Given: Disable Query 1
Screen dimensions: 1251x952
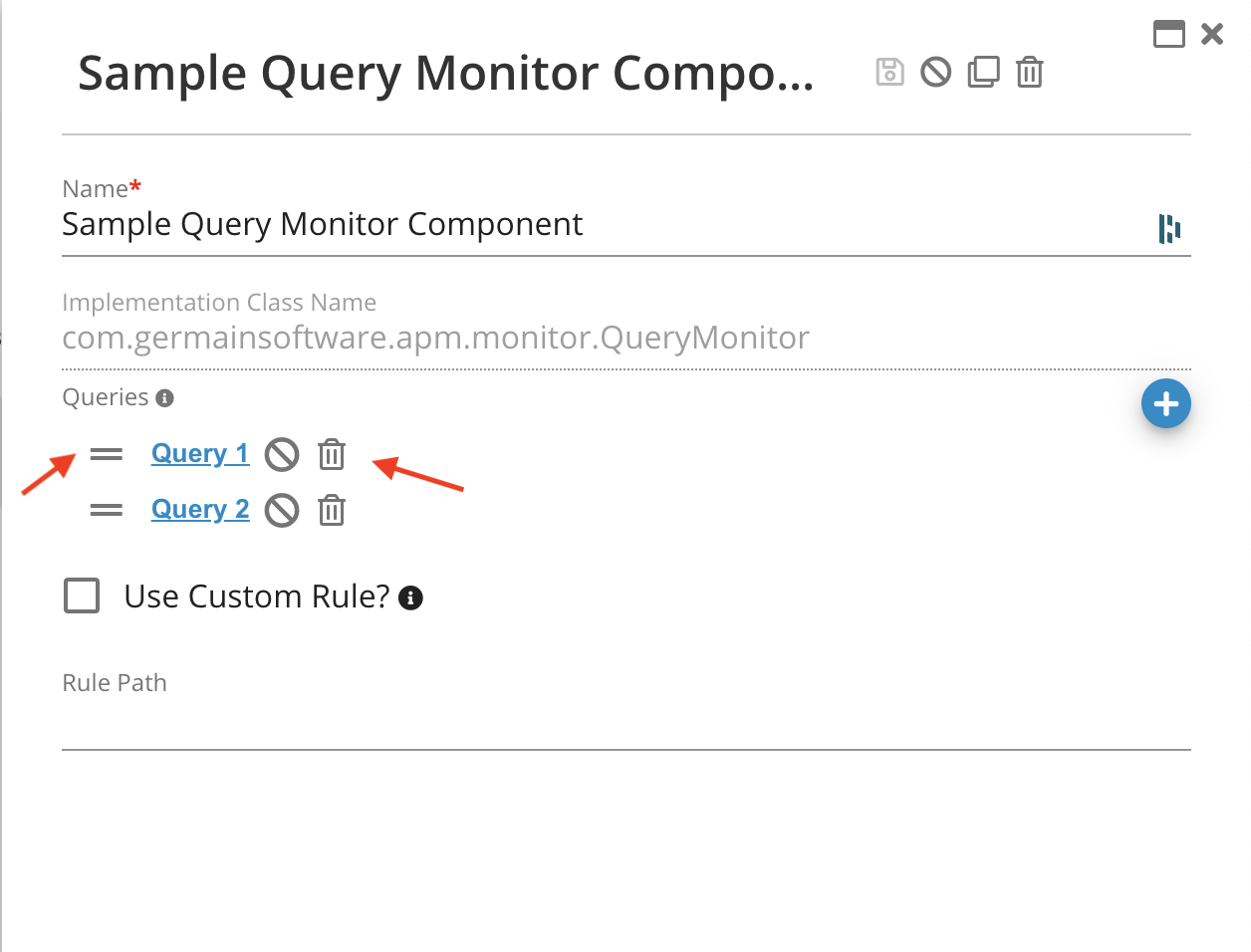Looking at the screenshot, I should [282, 454].
